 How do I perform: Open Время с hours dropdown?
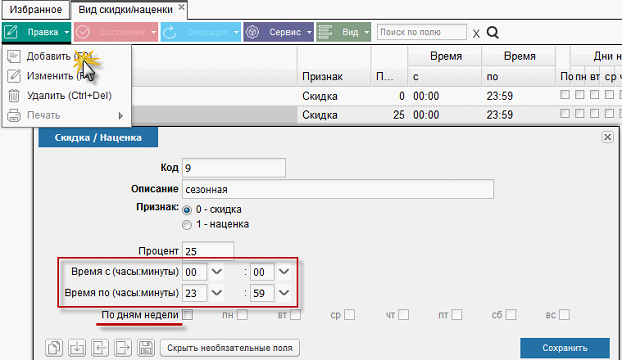pos(217,272)
